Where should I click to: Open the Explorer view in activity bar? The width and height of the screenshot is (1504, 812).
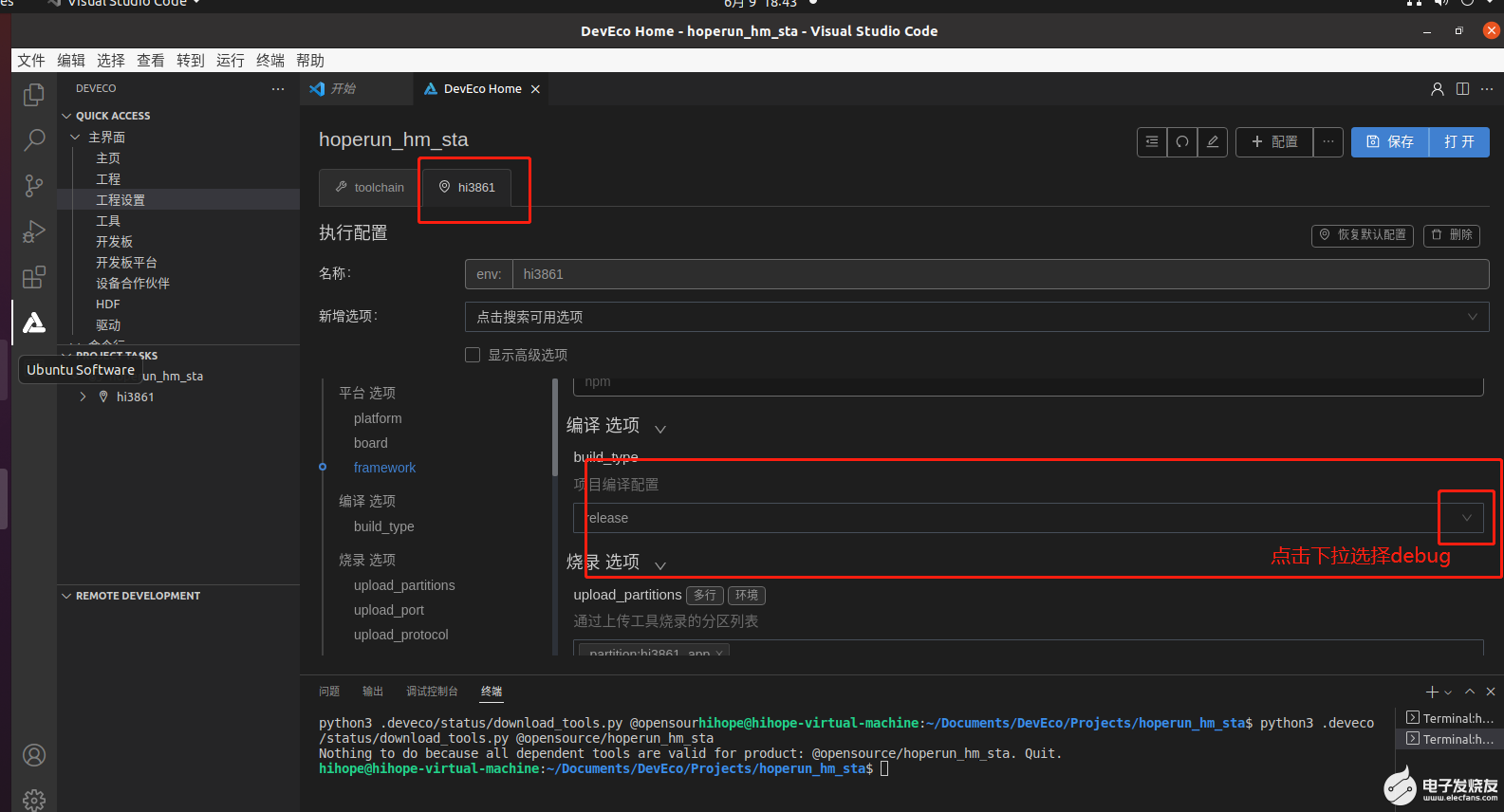(x=34, y=94)
